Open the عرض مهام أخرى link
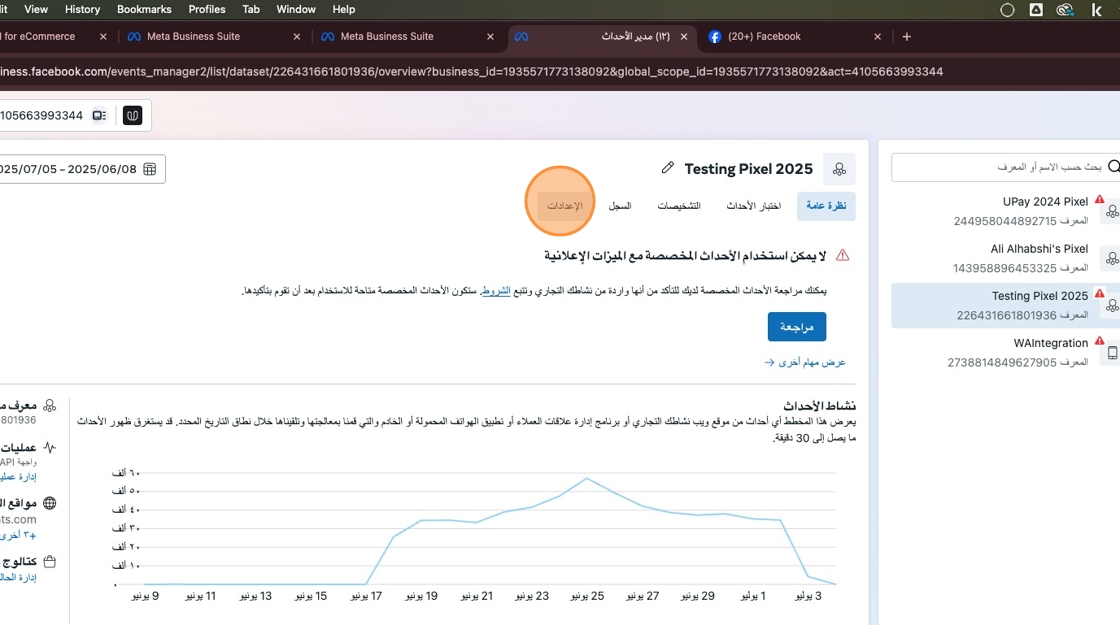Screen dimensions: 1120x625 805,362
